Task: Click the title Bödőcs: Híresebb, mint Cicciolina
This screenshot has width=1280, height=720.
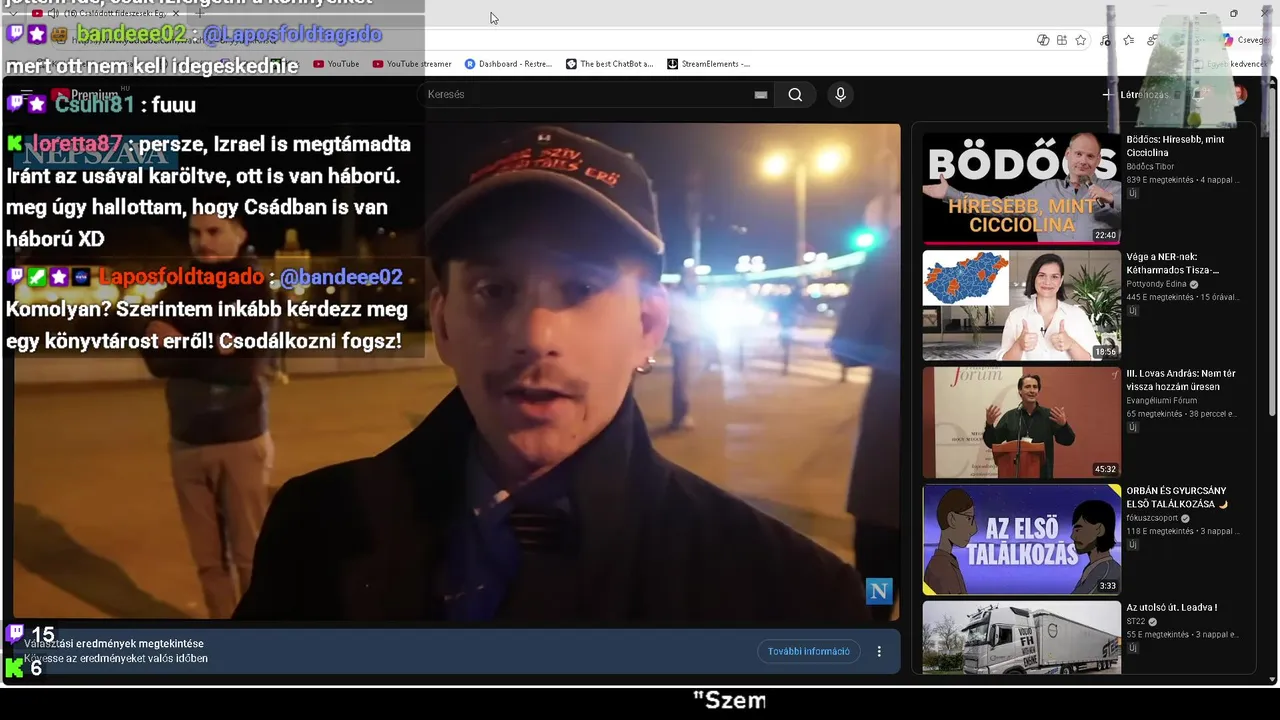Action: [x=1175, y=146]
